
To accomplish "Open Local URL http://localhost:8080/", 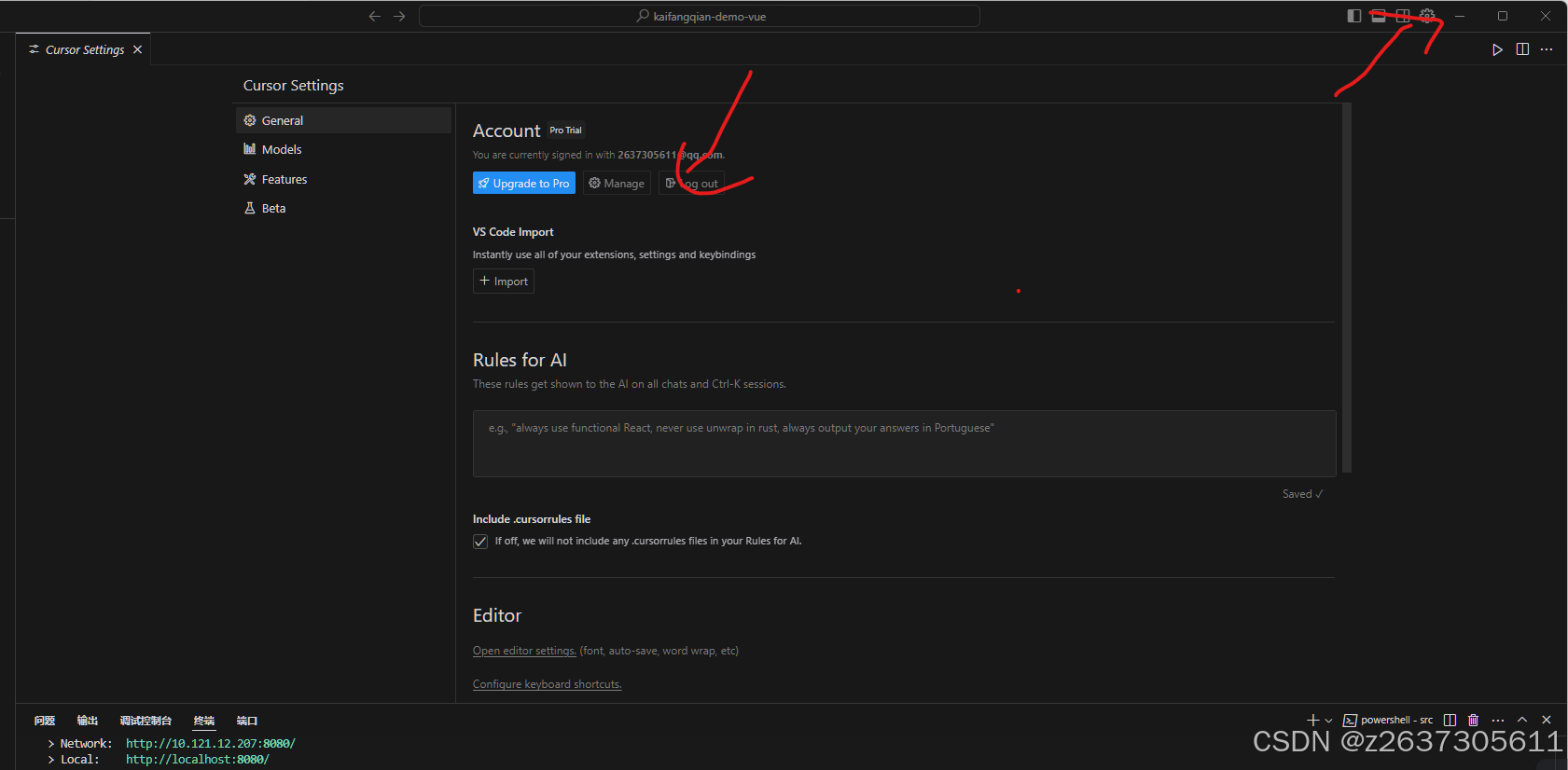I will [x=198, y=760].
